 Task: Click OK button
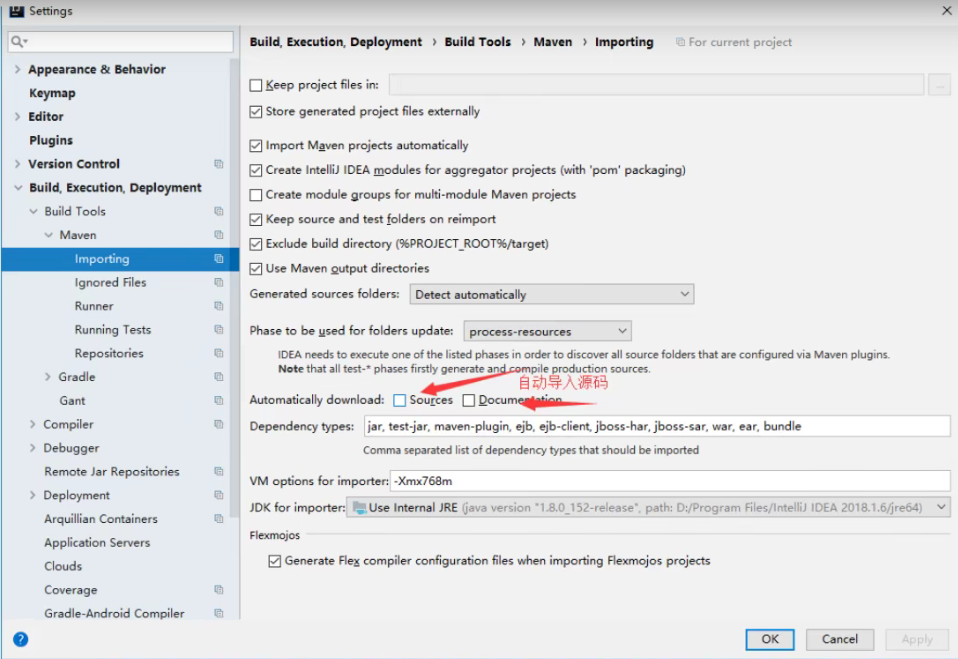click(770, 639)
